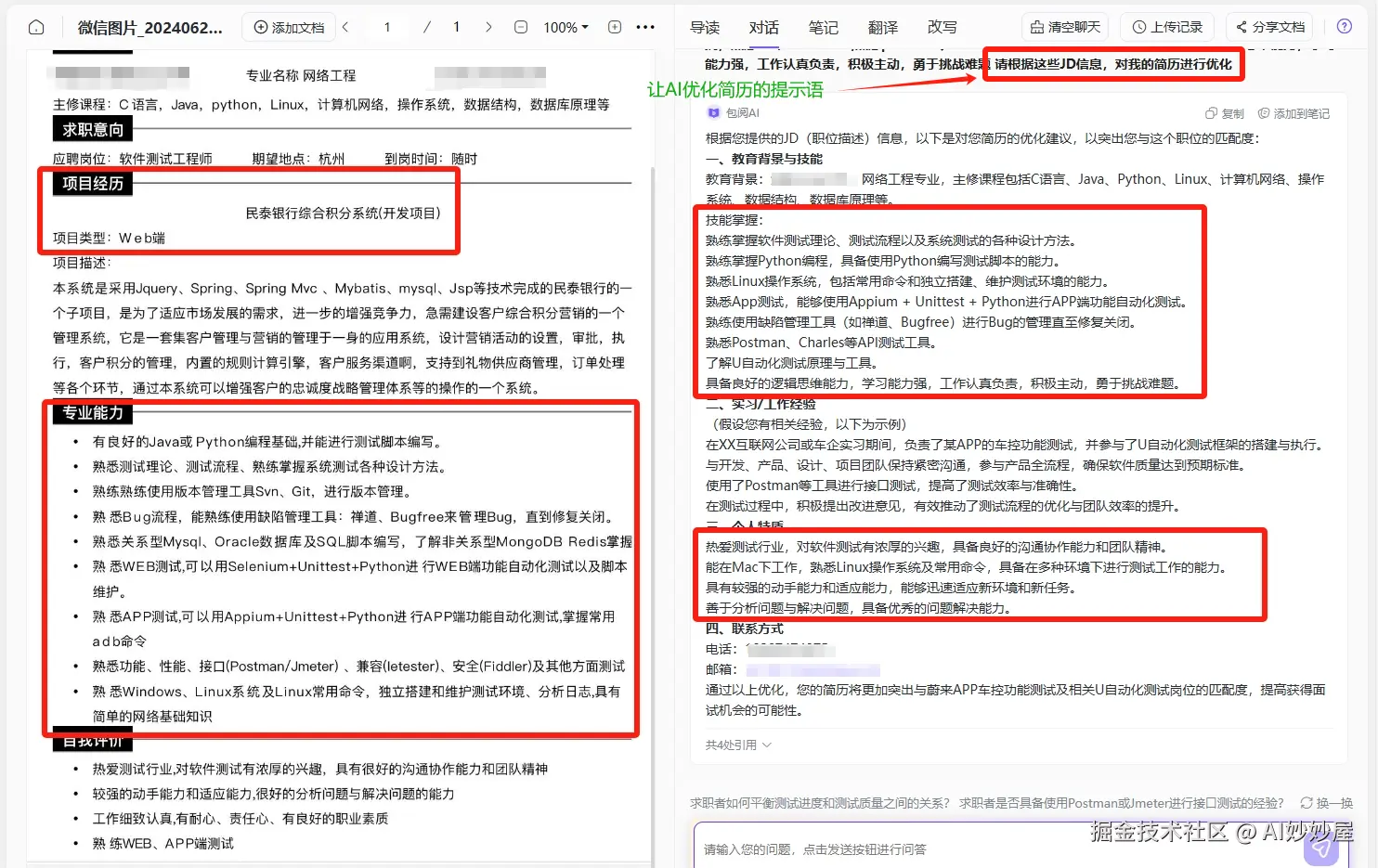Click the 求职意向 heading in the resume
Viewport: 1378px width, 868px height.
(93, 129)
